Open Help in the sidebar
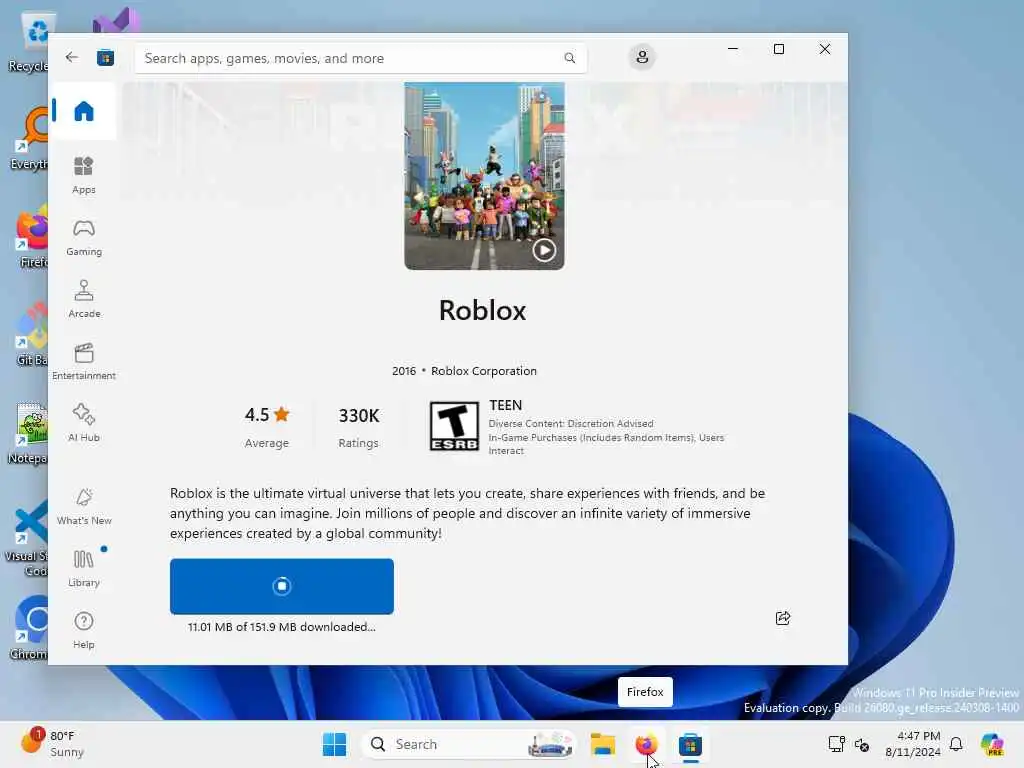The width and height of the screenshot is (1024, 768). 84,630
